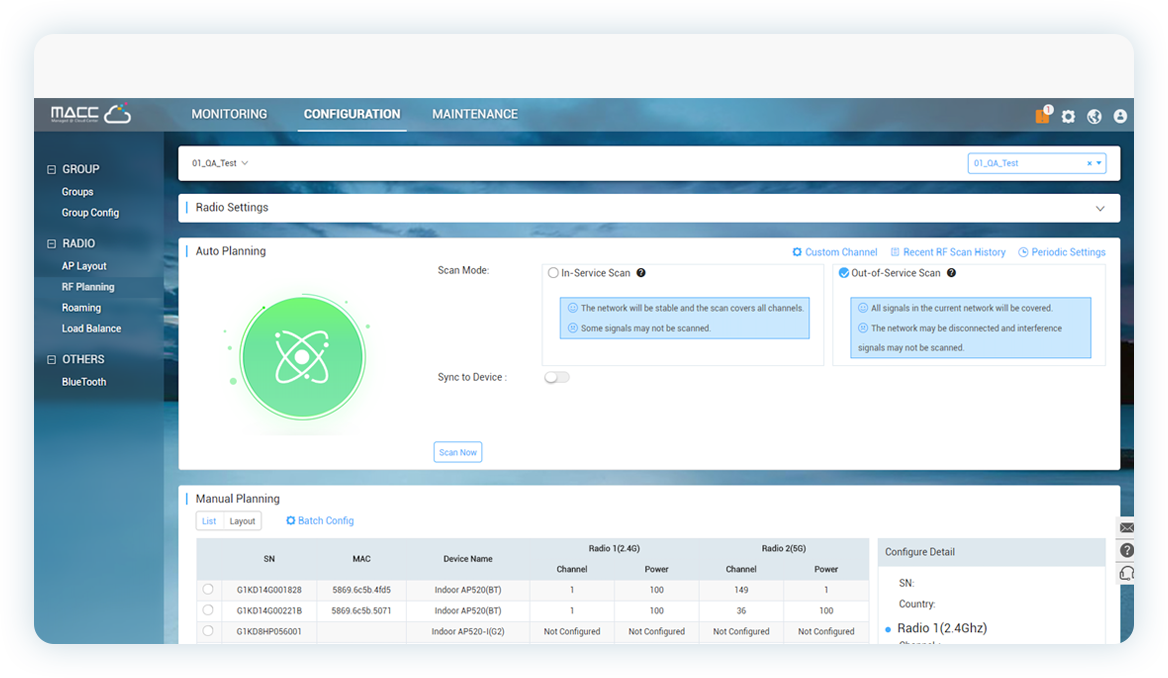Open the headset support side icon
Viewport: 1168px width, 678px height.
point(1127,573)
